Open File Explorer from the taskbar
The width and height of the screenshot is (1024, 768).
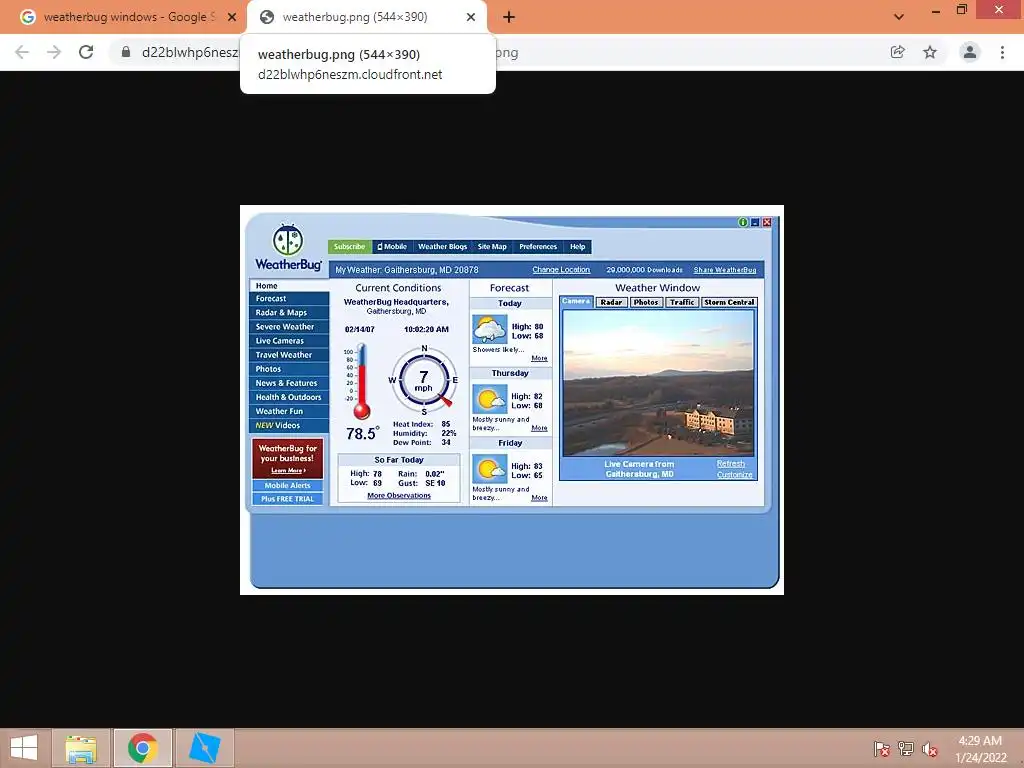81,748
